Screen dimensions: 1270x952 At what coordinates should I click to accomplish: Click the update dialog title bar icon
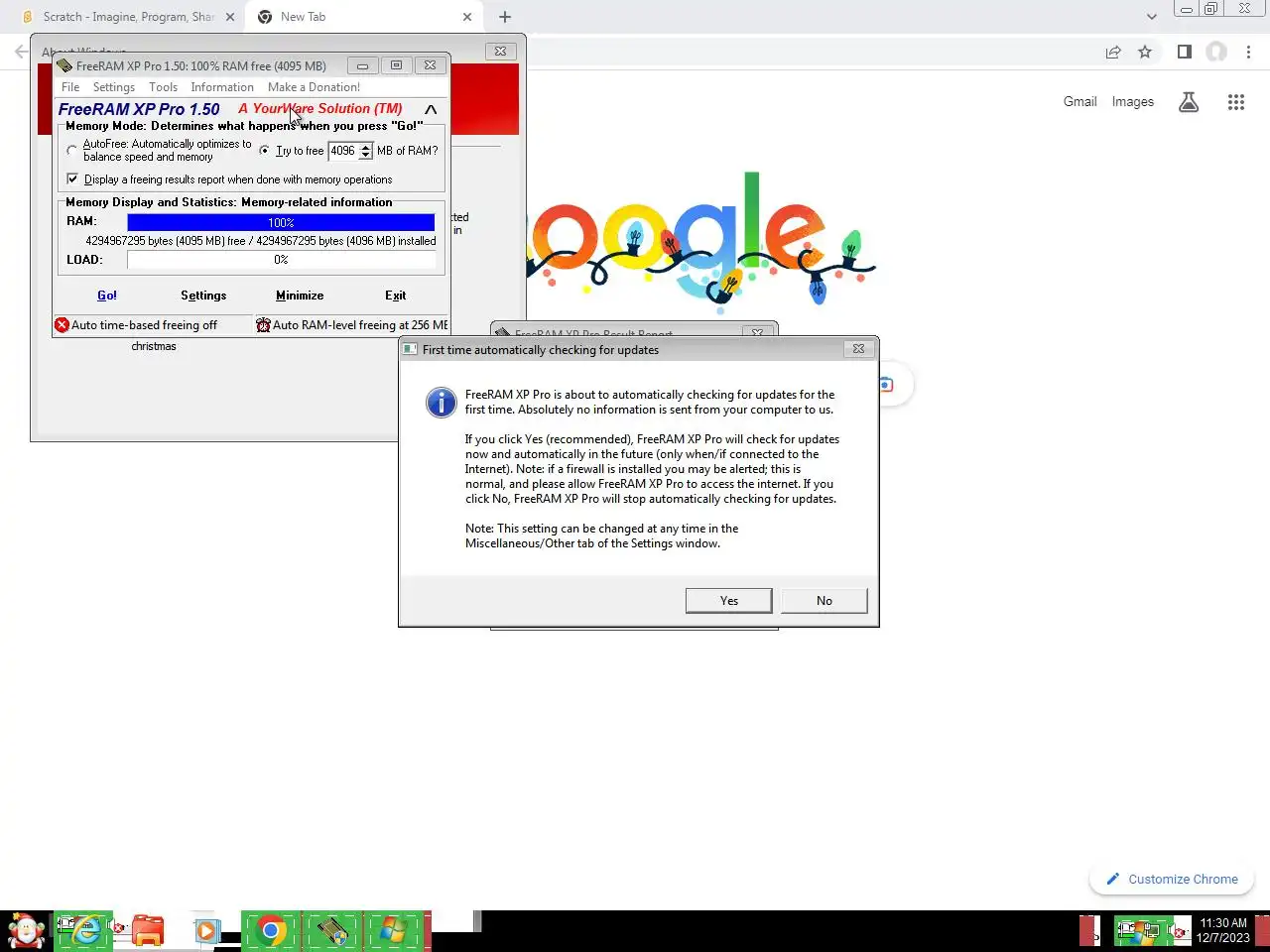[x=410, y=349]
